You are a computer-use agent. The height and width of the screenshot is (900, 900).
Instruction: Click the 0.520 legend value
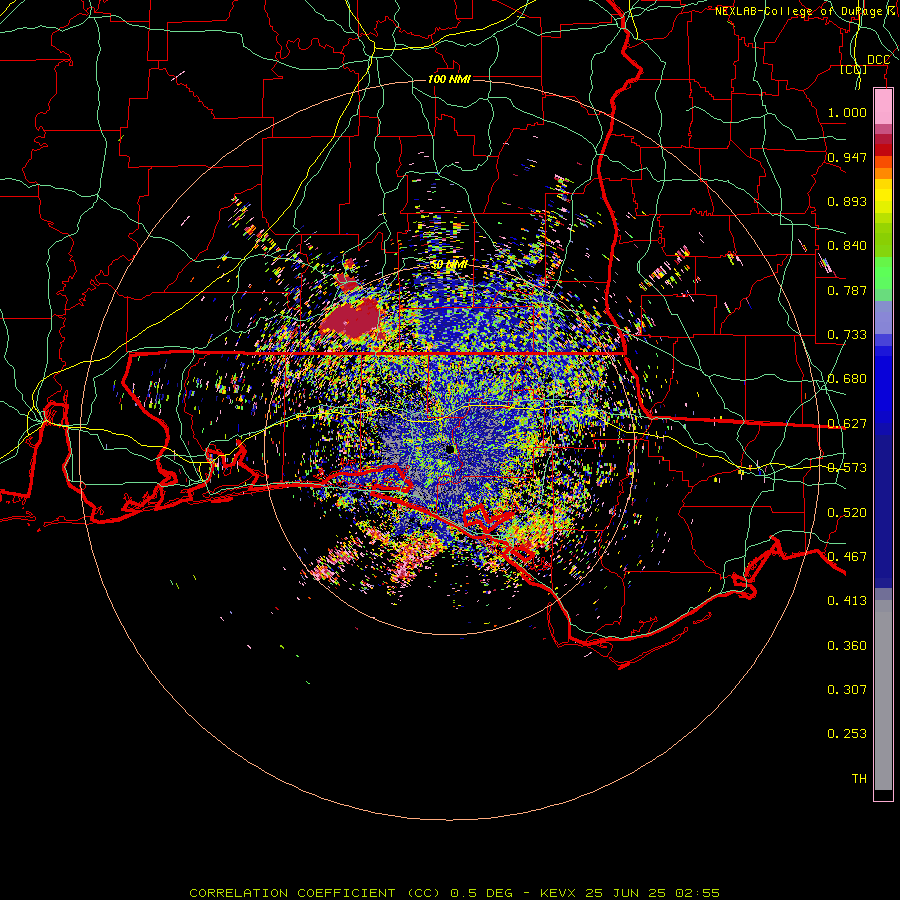(847, 513)
